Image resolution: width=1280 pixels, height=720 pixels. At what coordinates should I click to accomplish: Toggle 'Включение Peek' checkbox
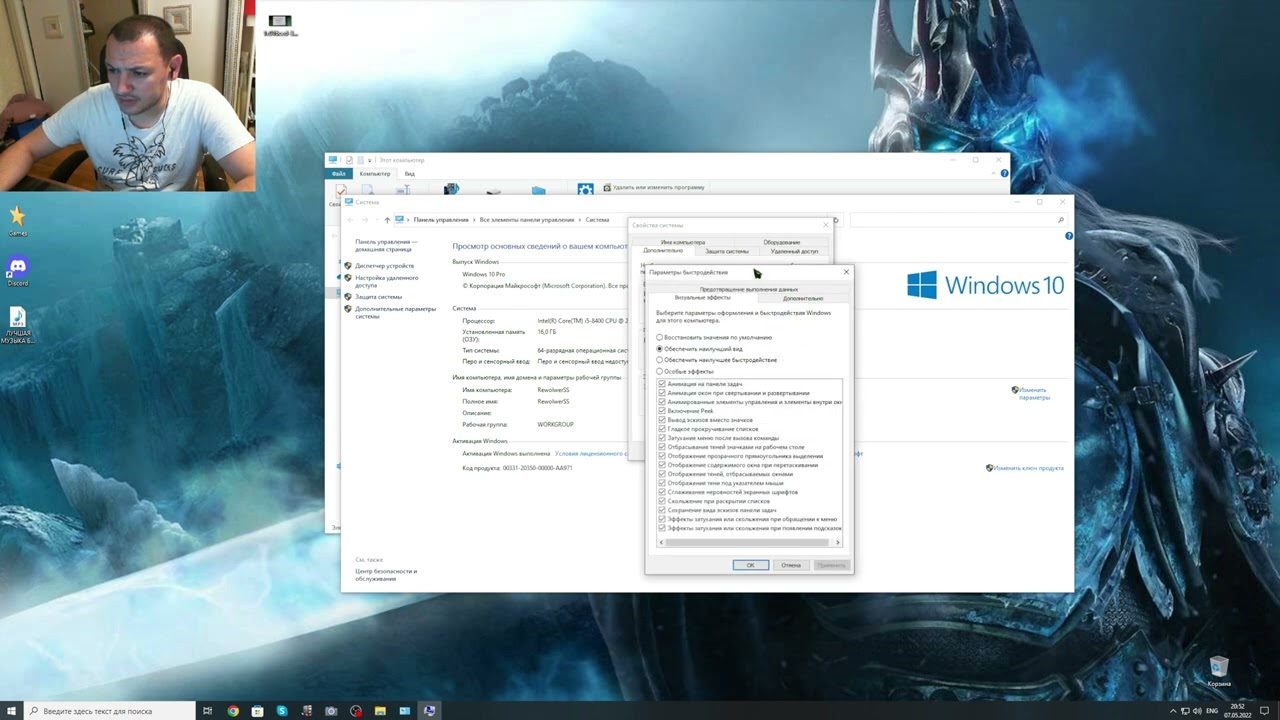pyautogui.click(x=662, y=411)
